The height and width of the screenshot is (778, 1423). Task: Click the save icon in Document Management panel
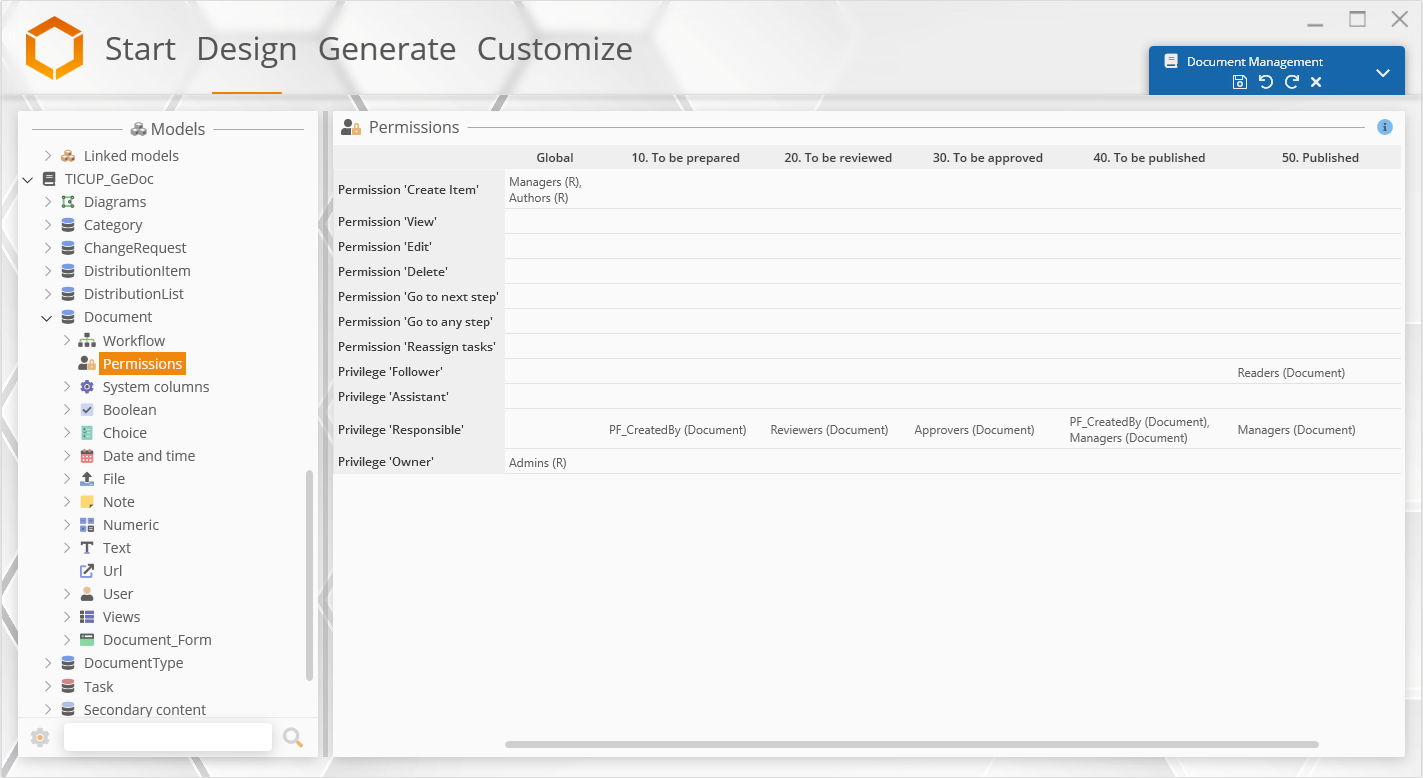click(1240, 82)
